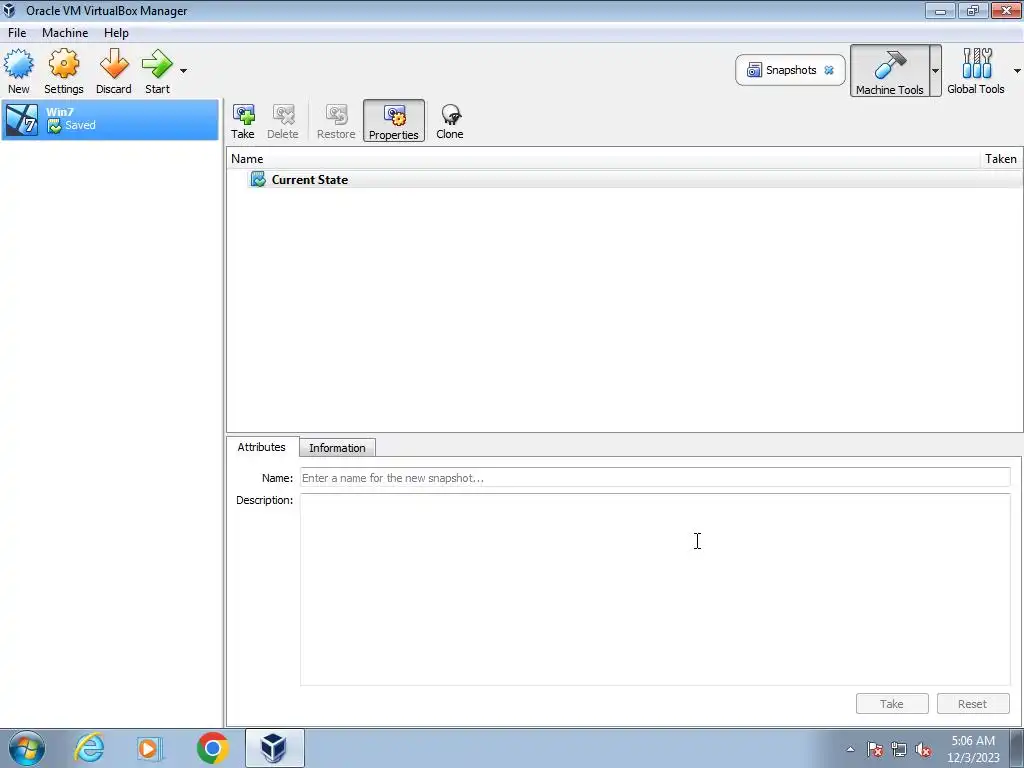Image resolution: width=1024 pixels, height=768 pixels.
Task: Close the Snapshots tool with its X icon
Action: (829, 70)
